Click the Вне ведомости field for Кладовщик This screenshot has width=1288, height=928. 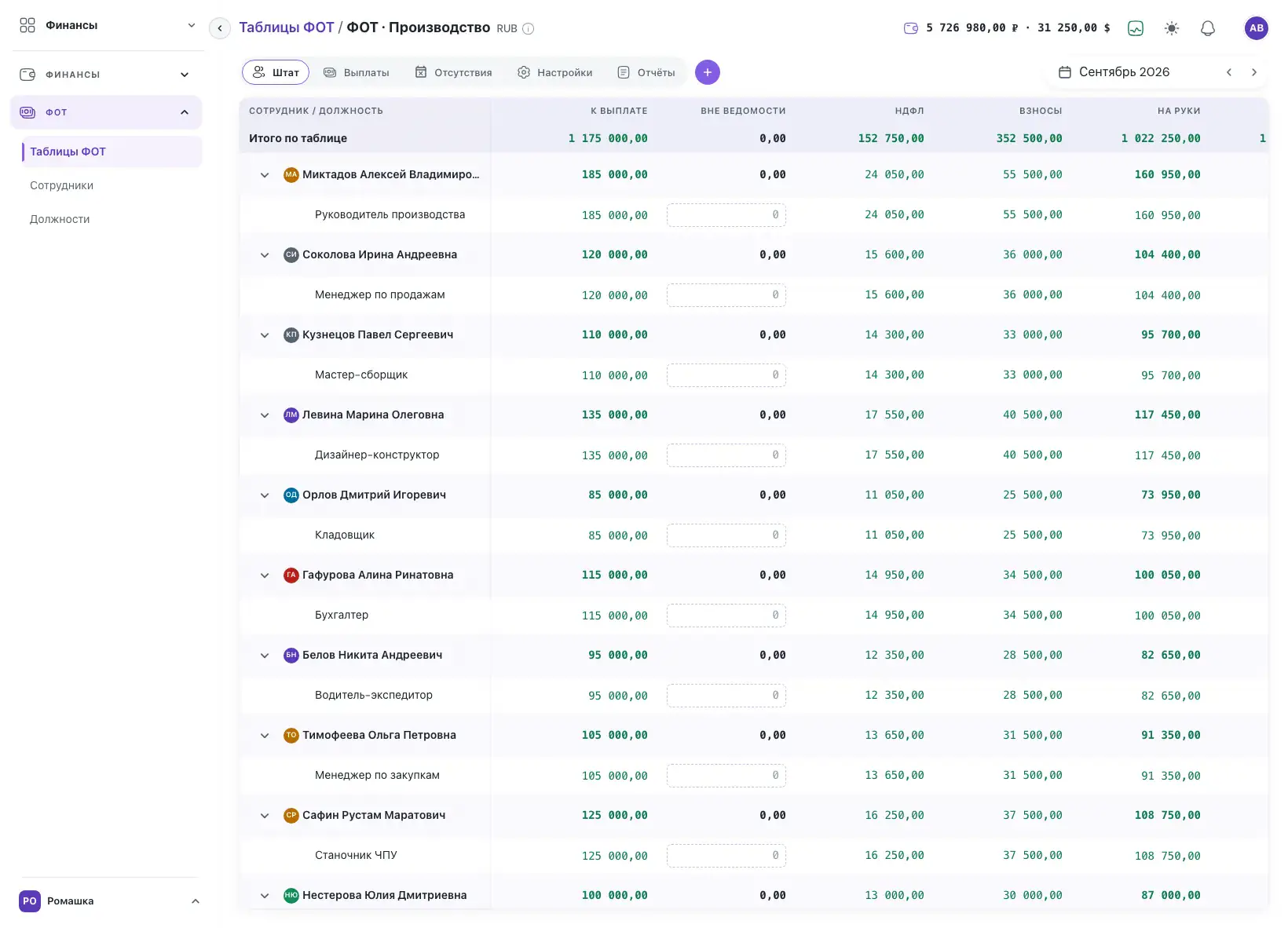coord(726,535)
